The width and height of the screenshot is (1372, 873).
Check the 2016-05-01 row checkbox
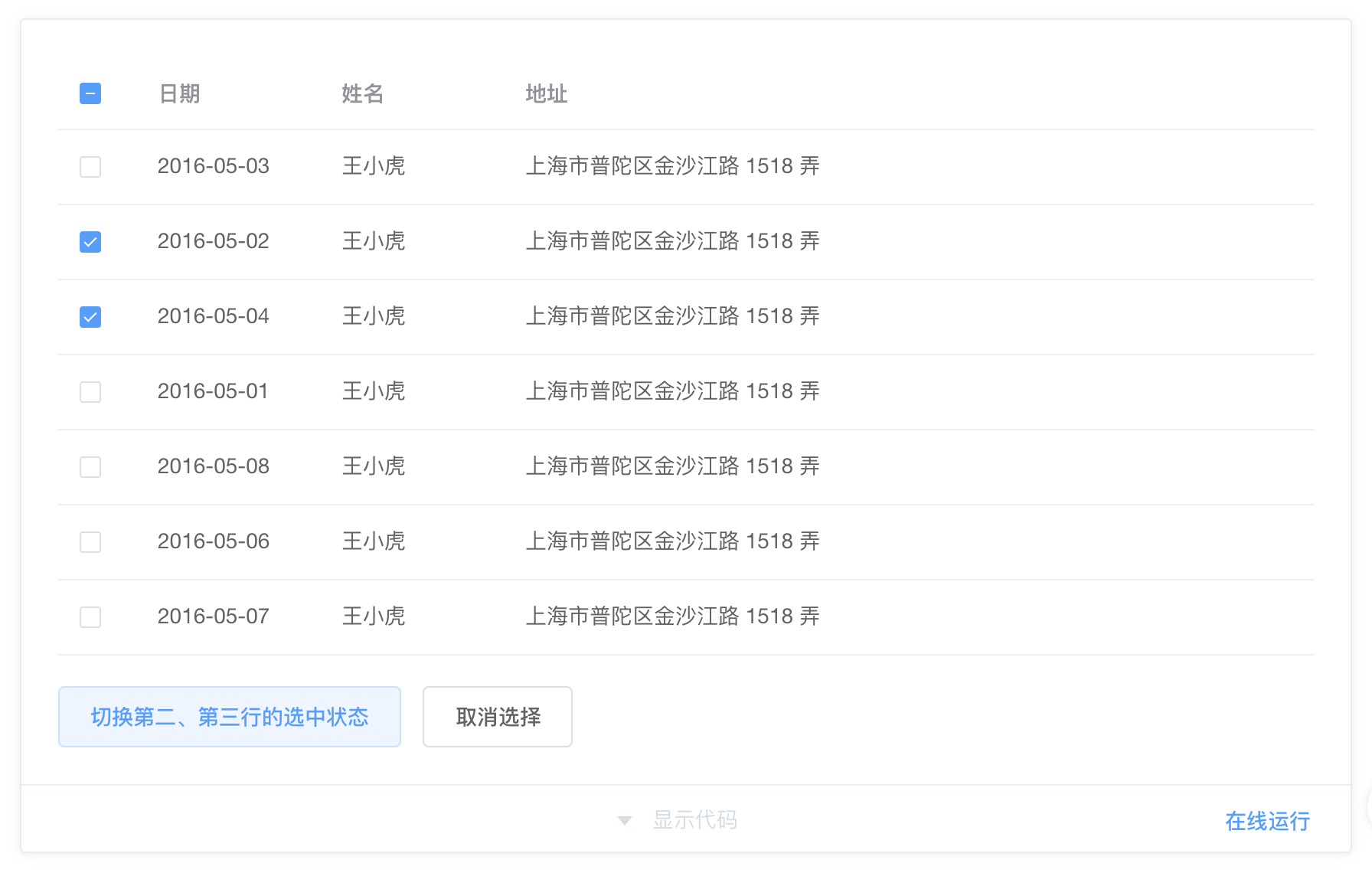coord(90,392)
